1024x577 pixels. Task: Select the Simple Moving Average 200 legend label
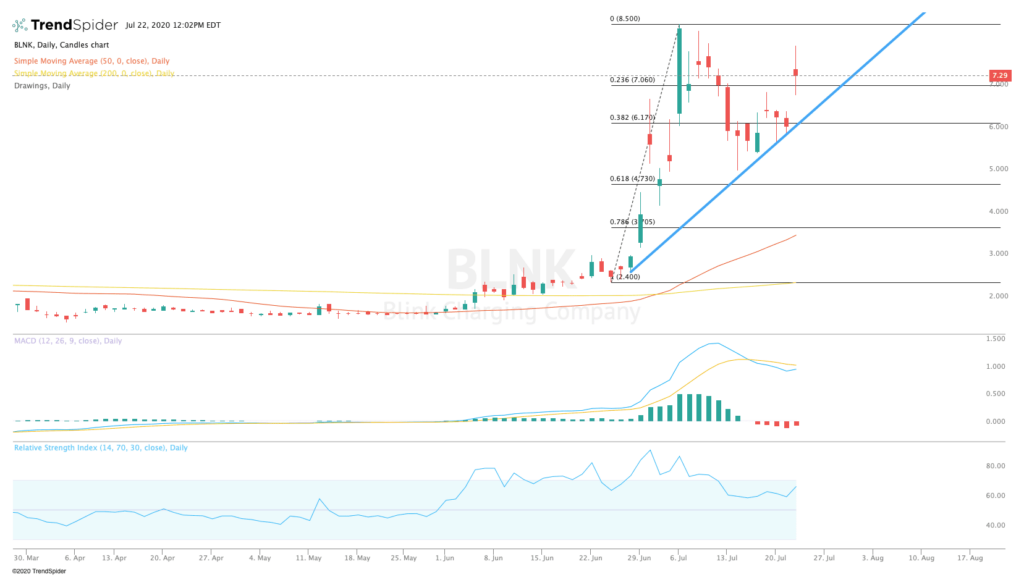click(x=94, y=73)
